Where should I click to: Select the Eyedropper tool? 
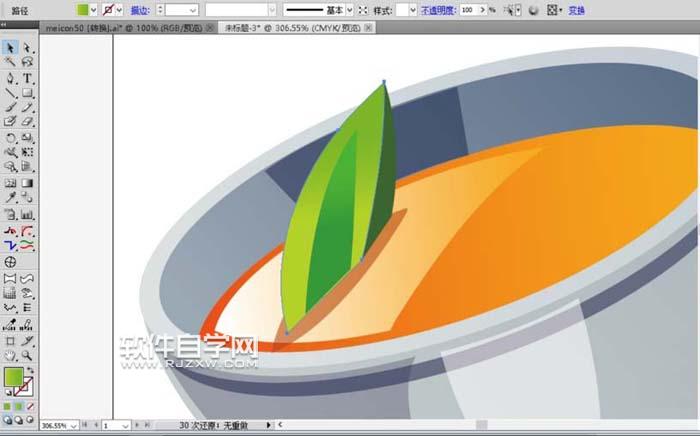click(10, 197)
